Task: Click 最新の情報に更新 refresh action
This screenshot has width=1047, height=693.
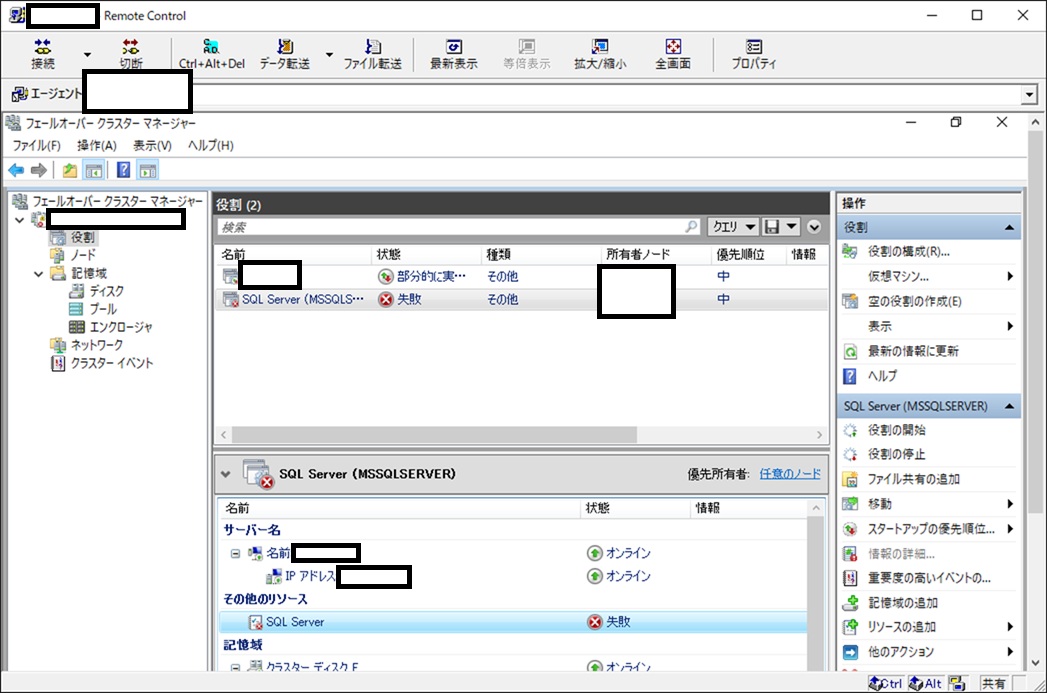Action: point(913,351)
